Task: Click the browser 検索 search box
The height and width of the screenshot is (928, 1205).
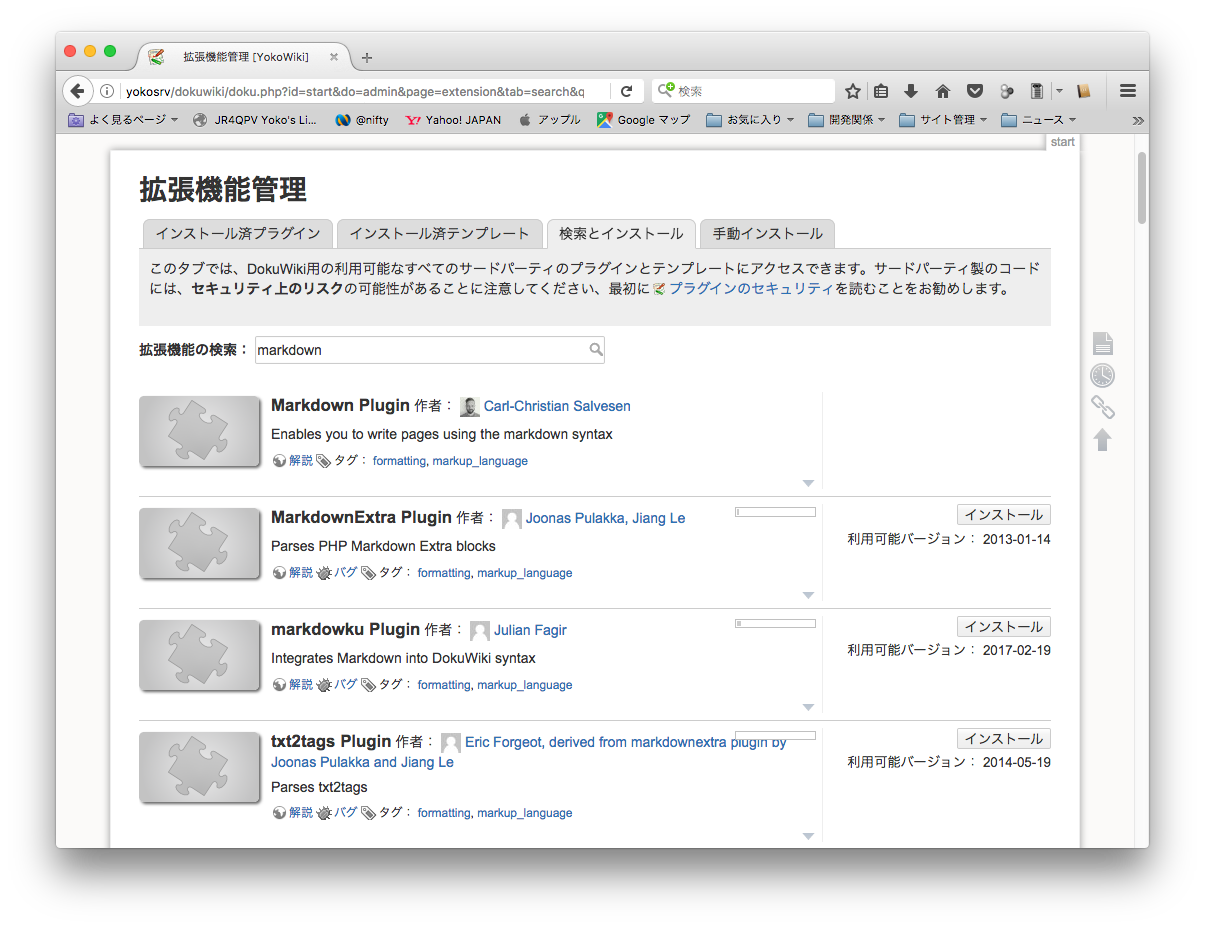Action: point(743,91)
